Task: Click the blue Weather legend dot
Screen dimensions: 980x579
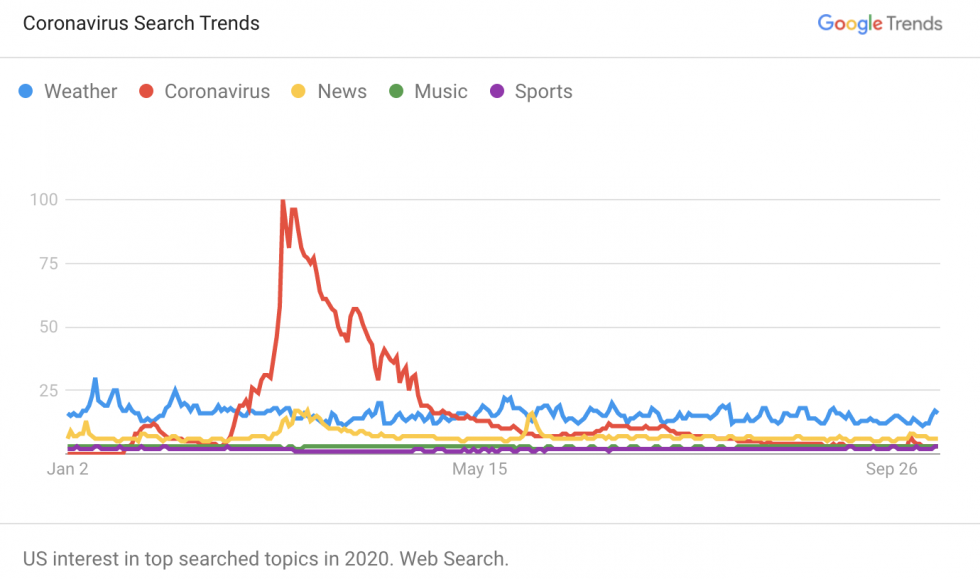Action: [26, 92]
